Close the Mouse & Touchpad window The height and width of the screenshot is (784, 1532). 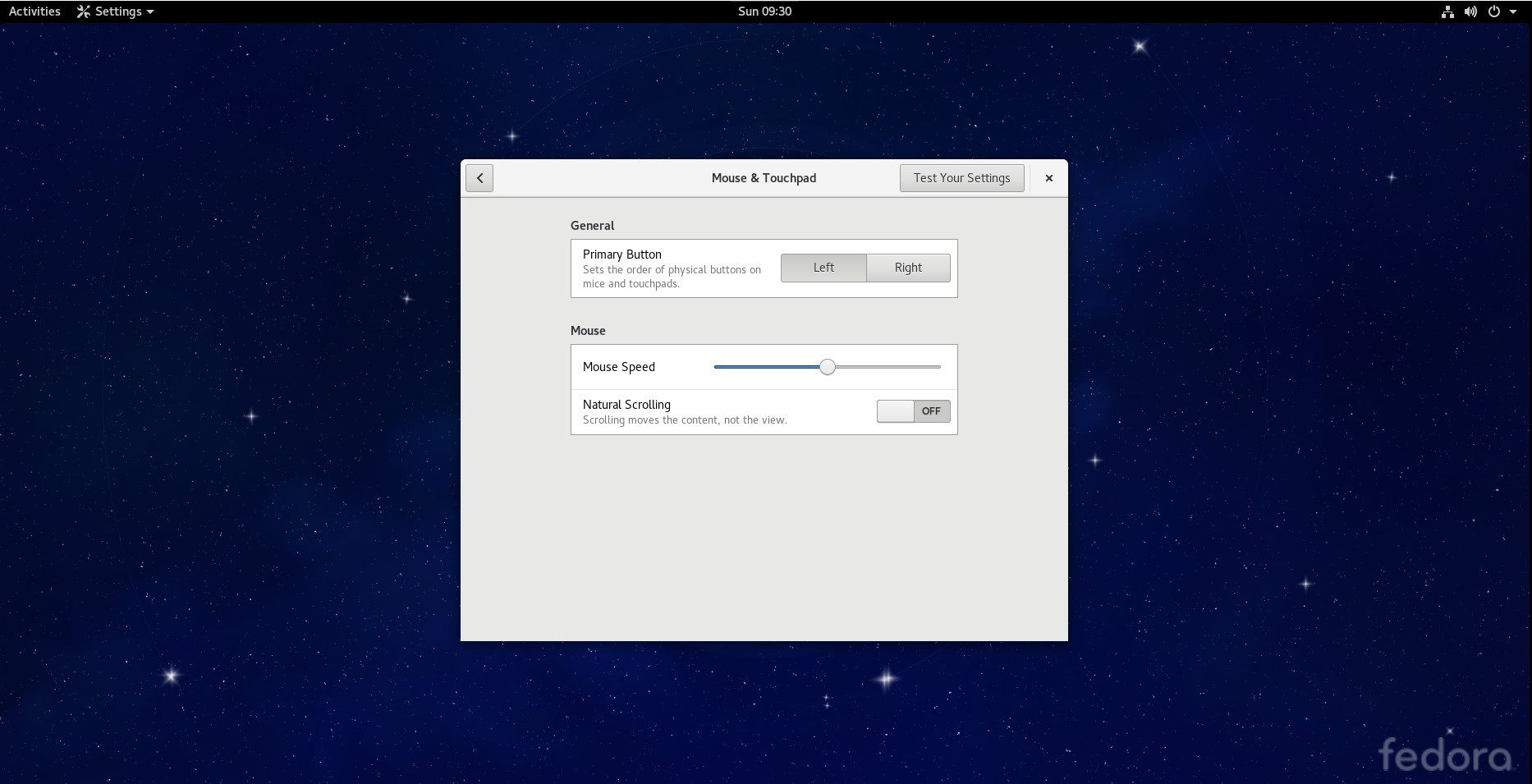[x=1048, y=178]
